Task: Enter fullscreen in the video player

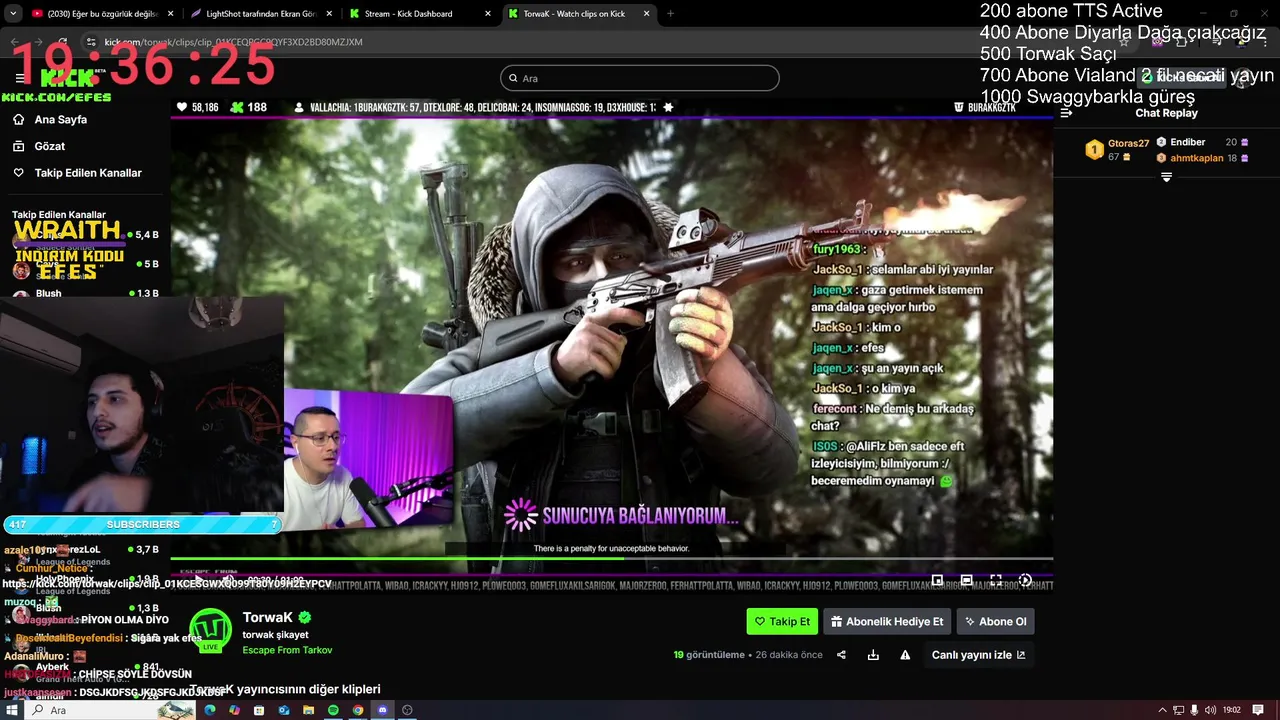Action: 996,580
